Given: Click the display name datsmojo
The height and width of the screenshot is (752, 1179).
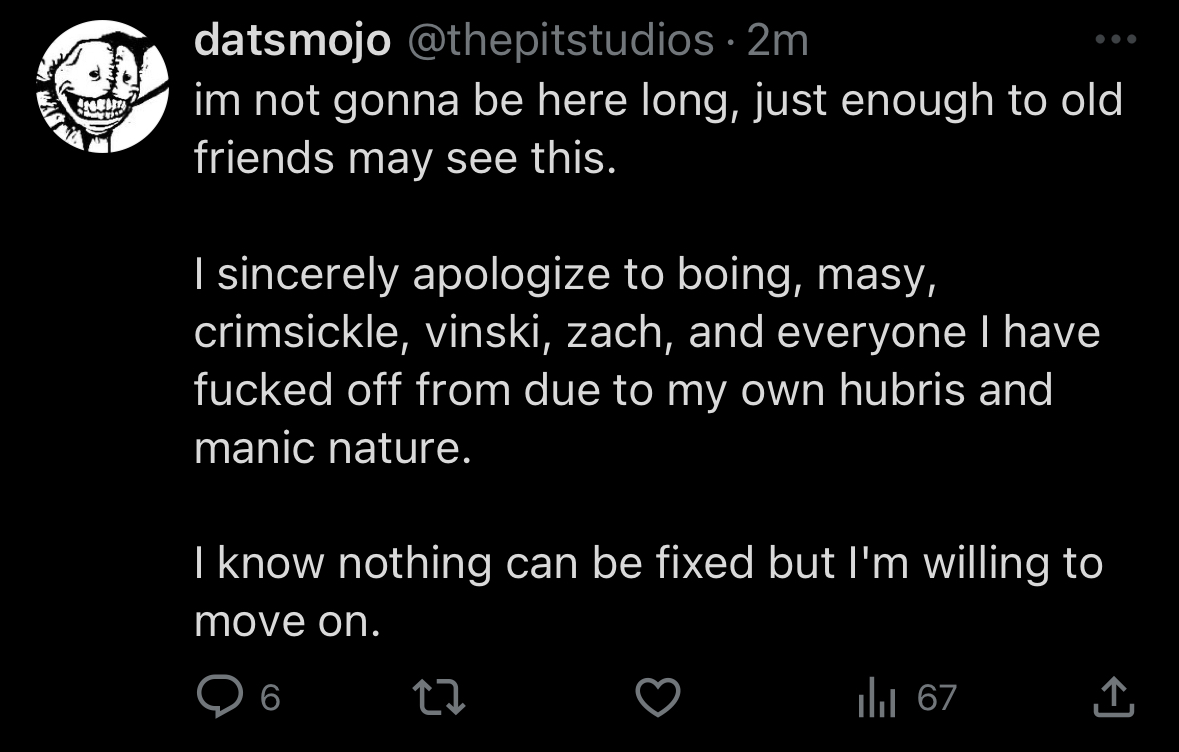Looking at the screenshot, I should coord(292,41).
